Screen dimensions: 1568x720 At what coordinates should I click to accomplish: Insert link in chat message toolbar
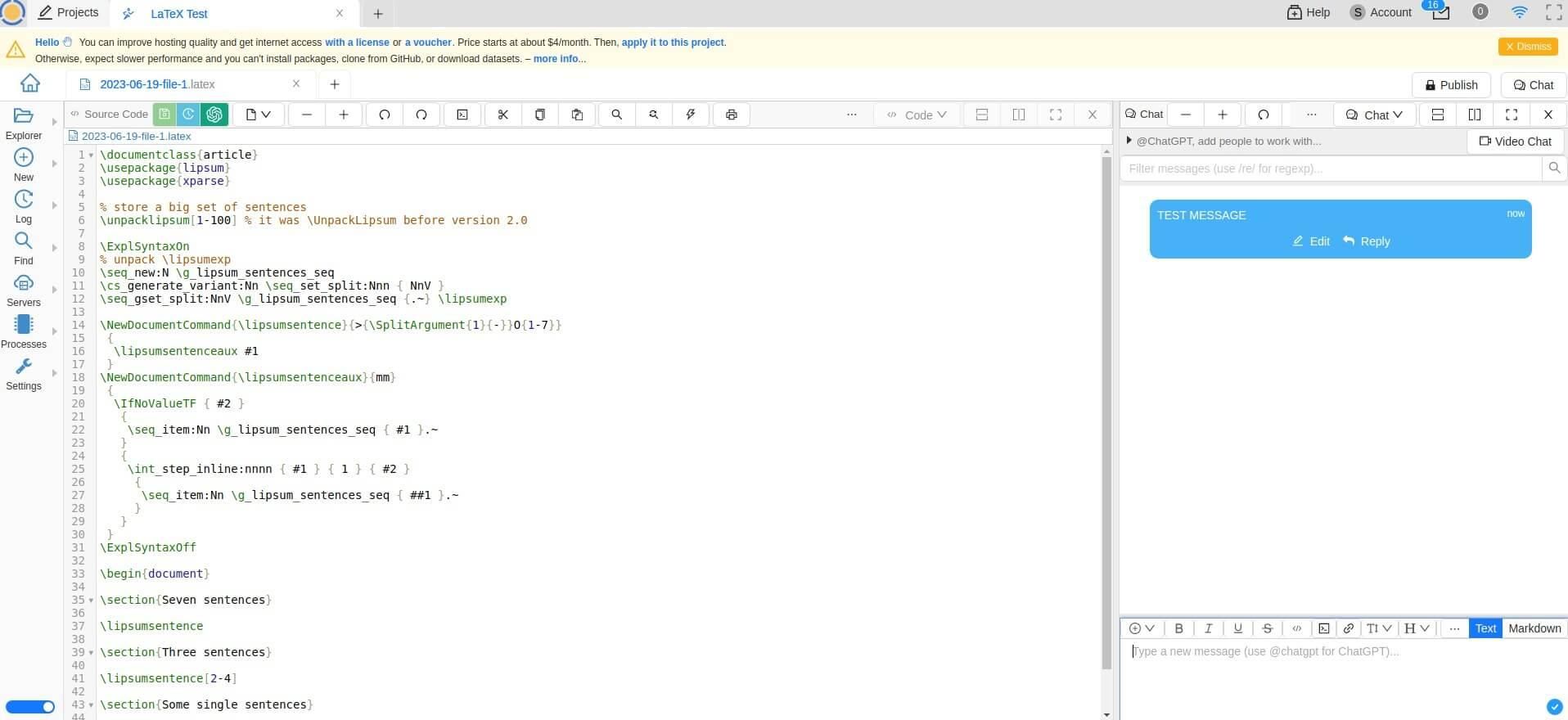coord(1348,628)
